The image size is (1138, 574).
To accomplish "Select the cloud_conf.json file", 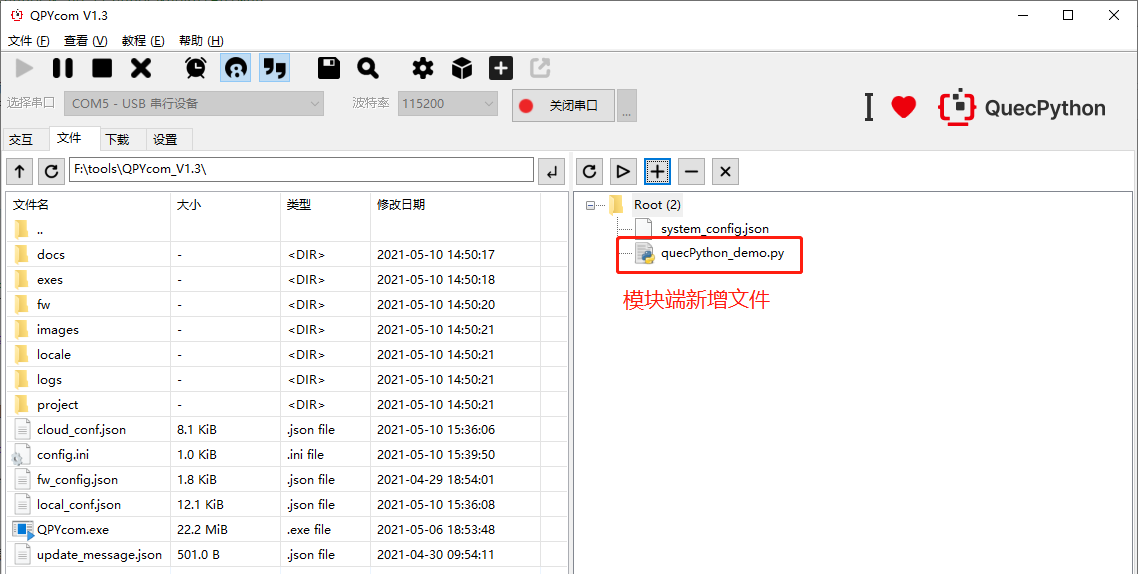I will [287, 430].
